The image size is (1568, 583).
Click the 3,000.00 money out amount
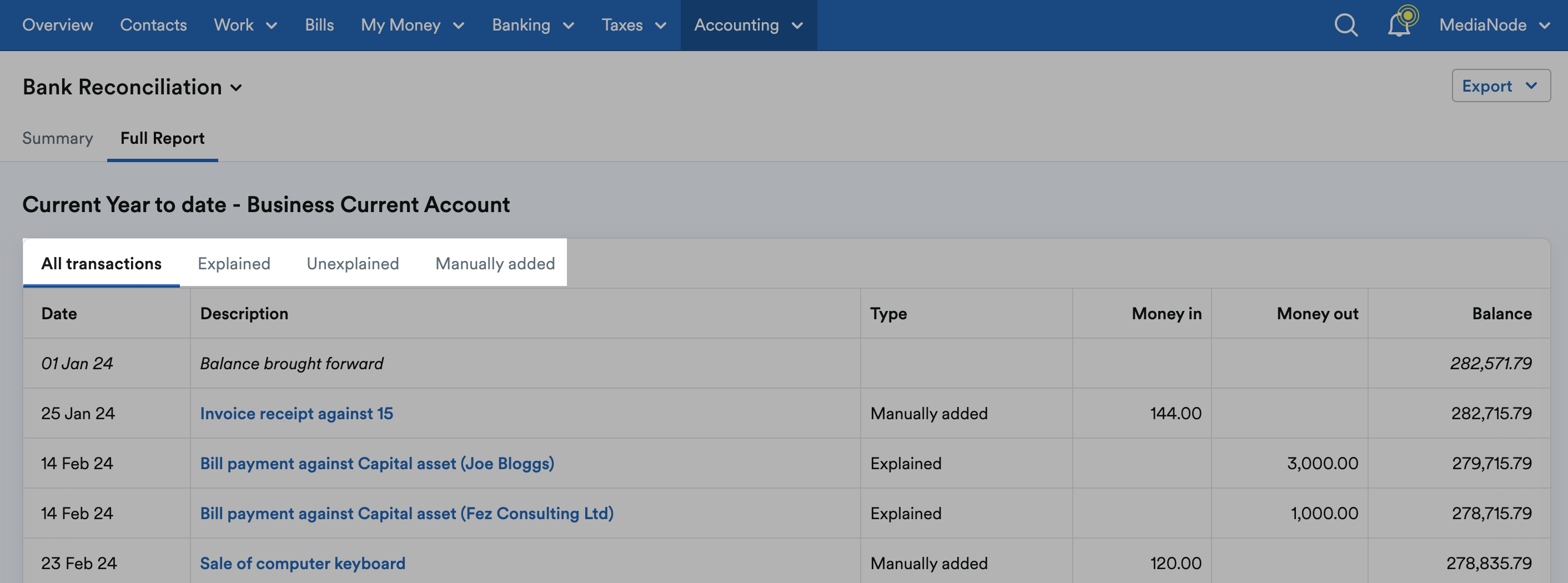tap(1322, 463)
